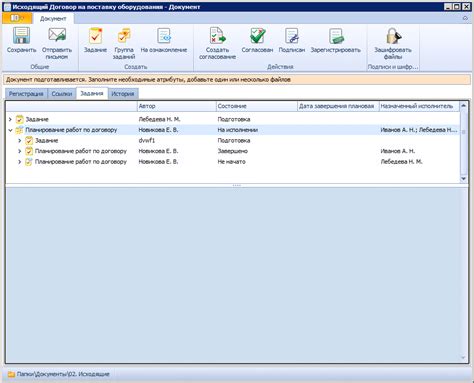The height and width of the screenshot is (383, 474).
Task: Click the splitter grip below the task list
Action: pyautogui.click(x=237, y=185)
